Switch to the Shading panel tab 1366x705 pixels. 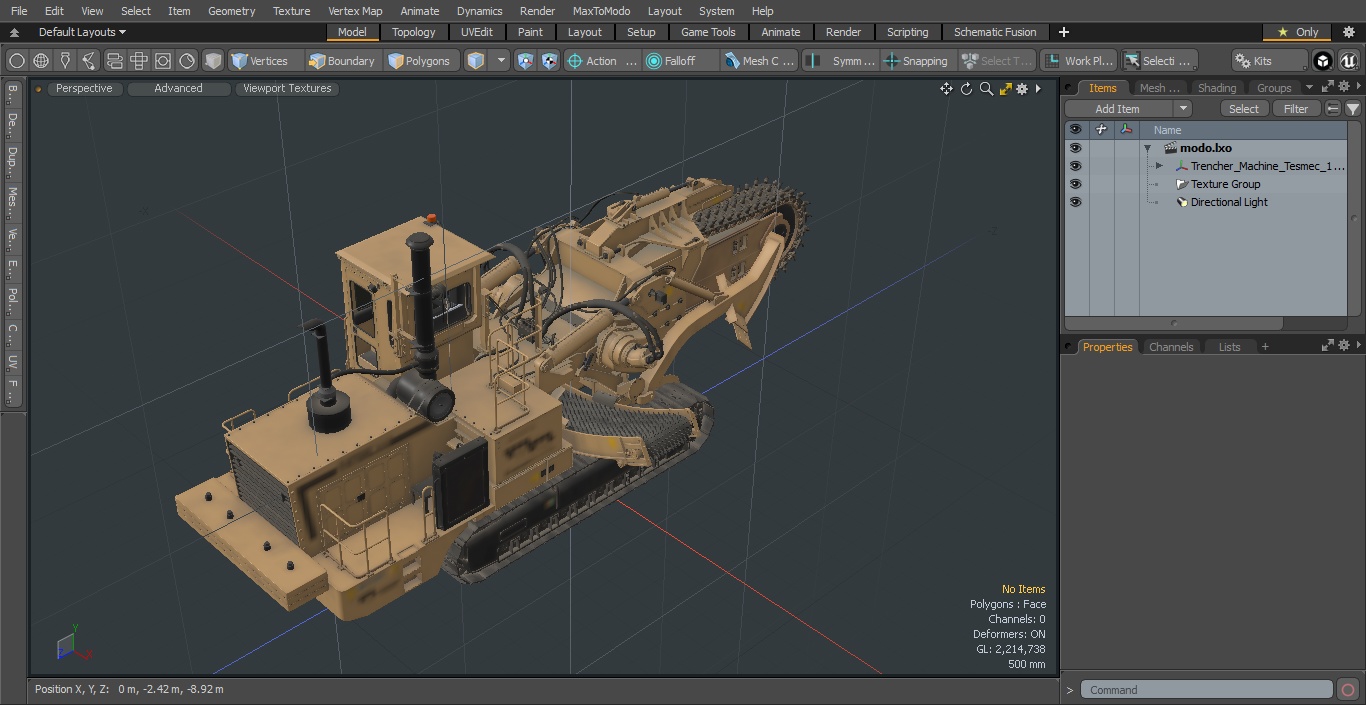tap(1217, 88)
